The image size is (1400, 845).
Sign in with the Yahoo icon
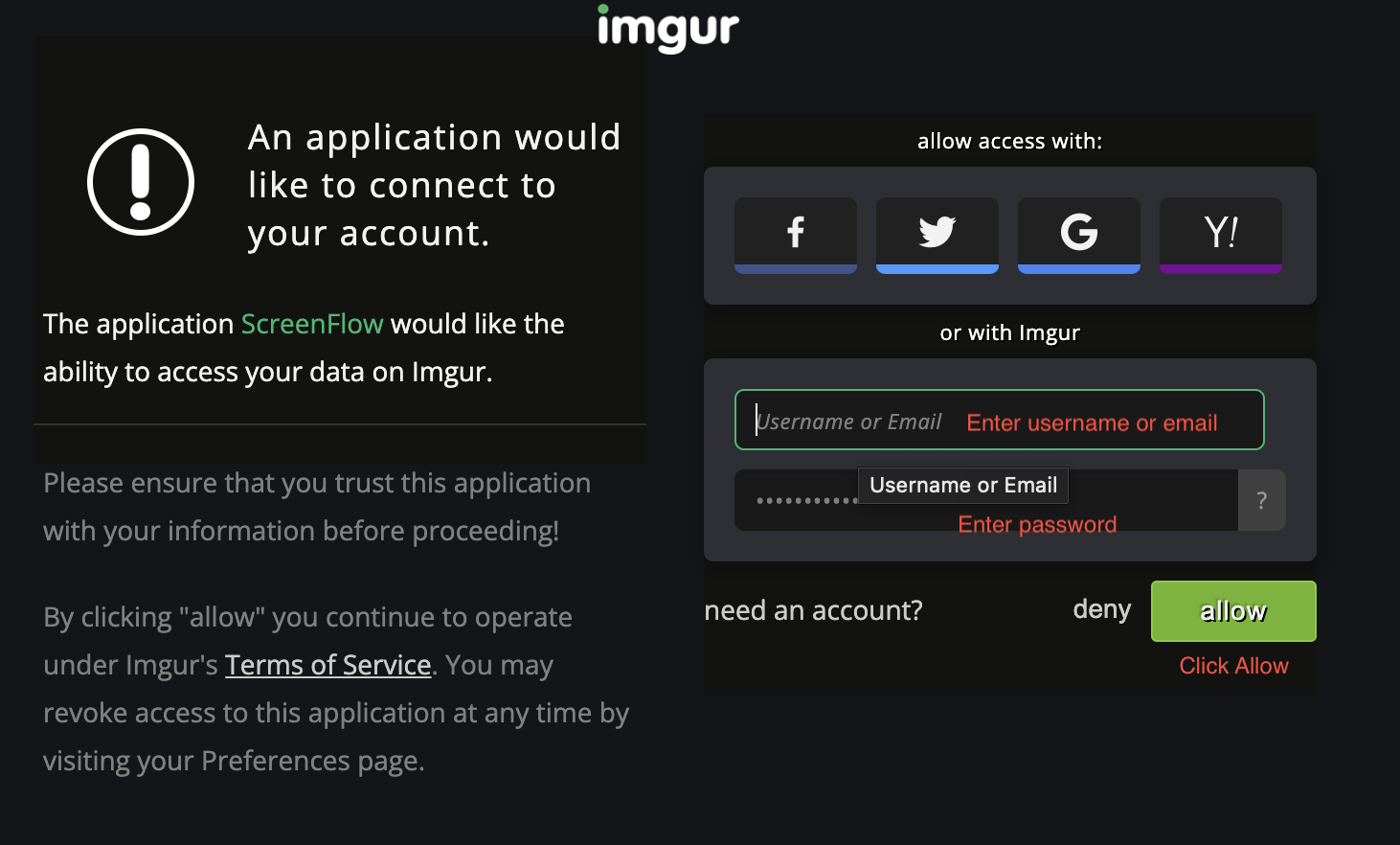(1220, 233)
